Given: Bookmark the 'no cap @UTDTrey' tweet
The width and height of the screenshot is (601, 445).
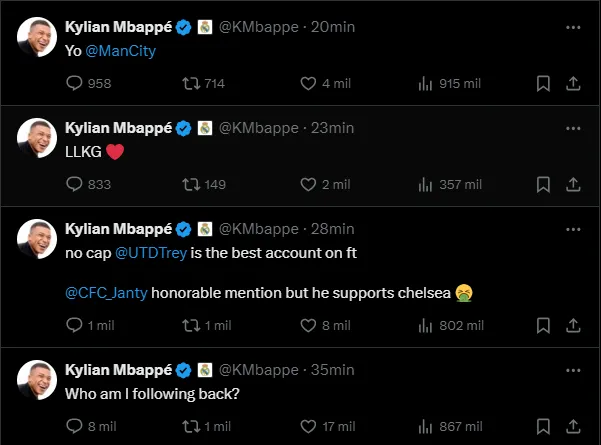Looking at the screenshot, I should pos(543,325).
